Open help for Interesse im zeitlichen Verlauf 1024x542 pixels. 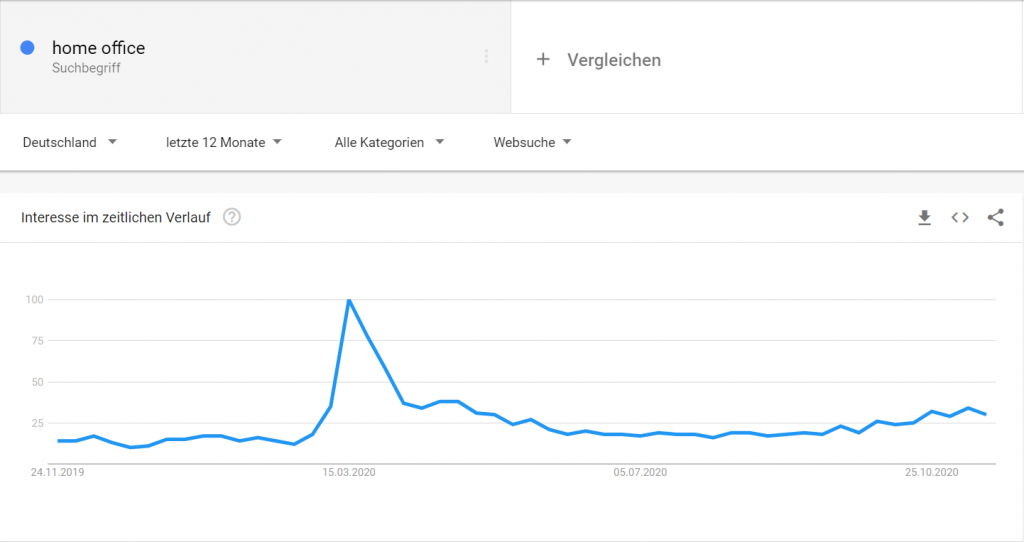232,217
